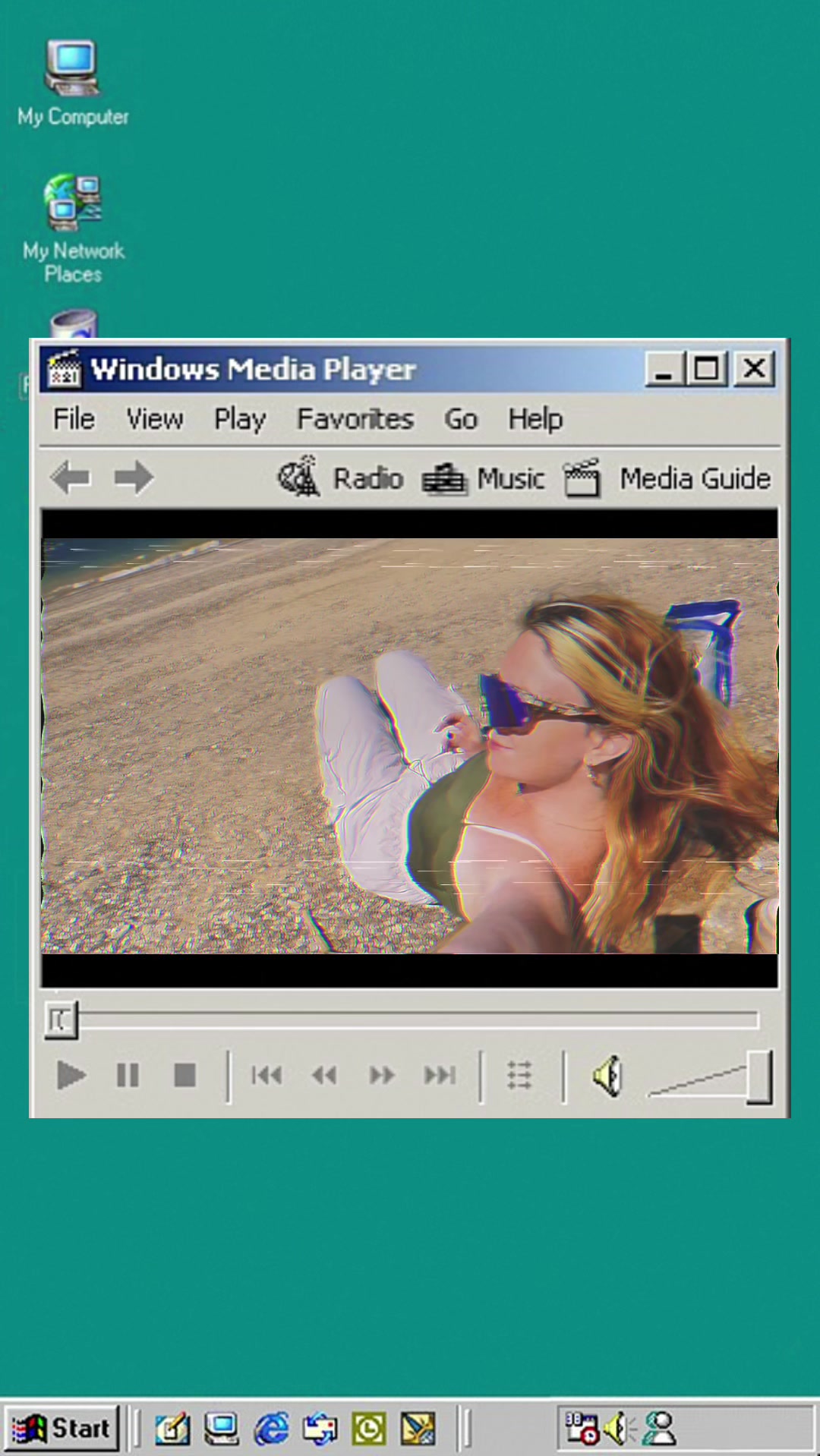The width and height of the screenshot is (820, 1456).
Task: Launch Internet Explorer from quick launch
Action: tap(271, 1429)
